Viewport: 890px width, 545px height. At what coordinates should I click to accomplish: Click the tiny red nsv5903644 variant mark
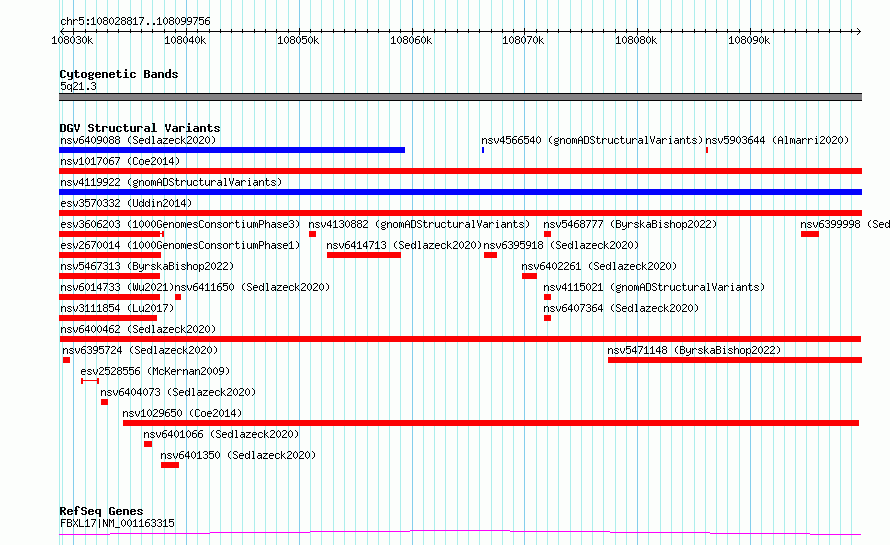pos(707,150)
